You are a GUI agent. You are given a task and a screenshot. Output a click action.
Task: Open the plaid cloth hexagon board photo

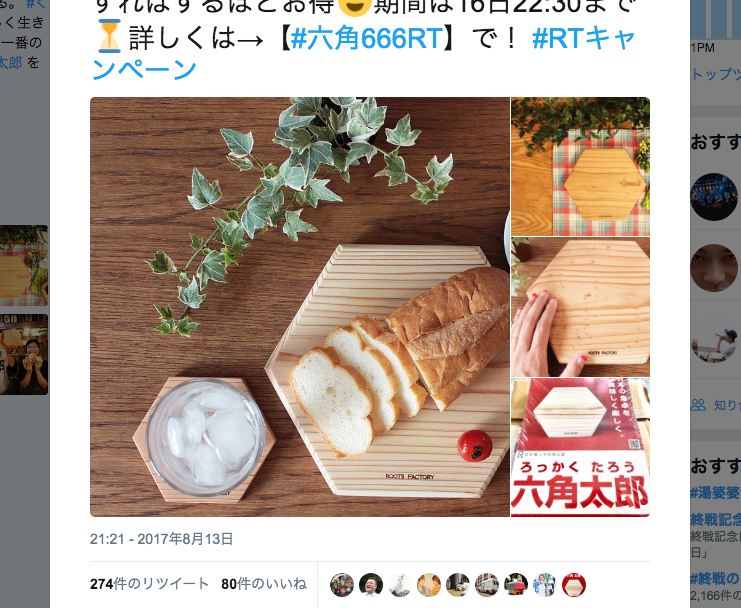pyautogui.click(x=580, y=166)
